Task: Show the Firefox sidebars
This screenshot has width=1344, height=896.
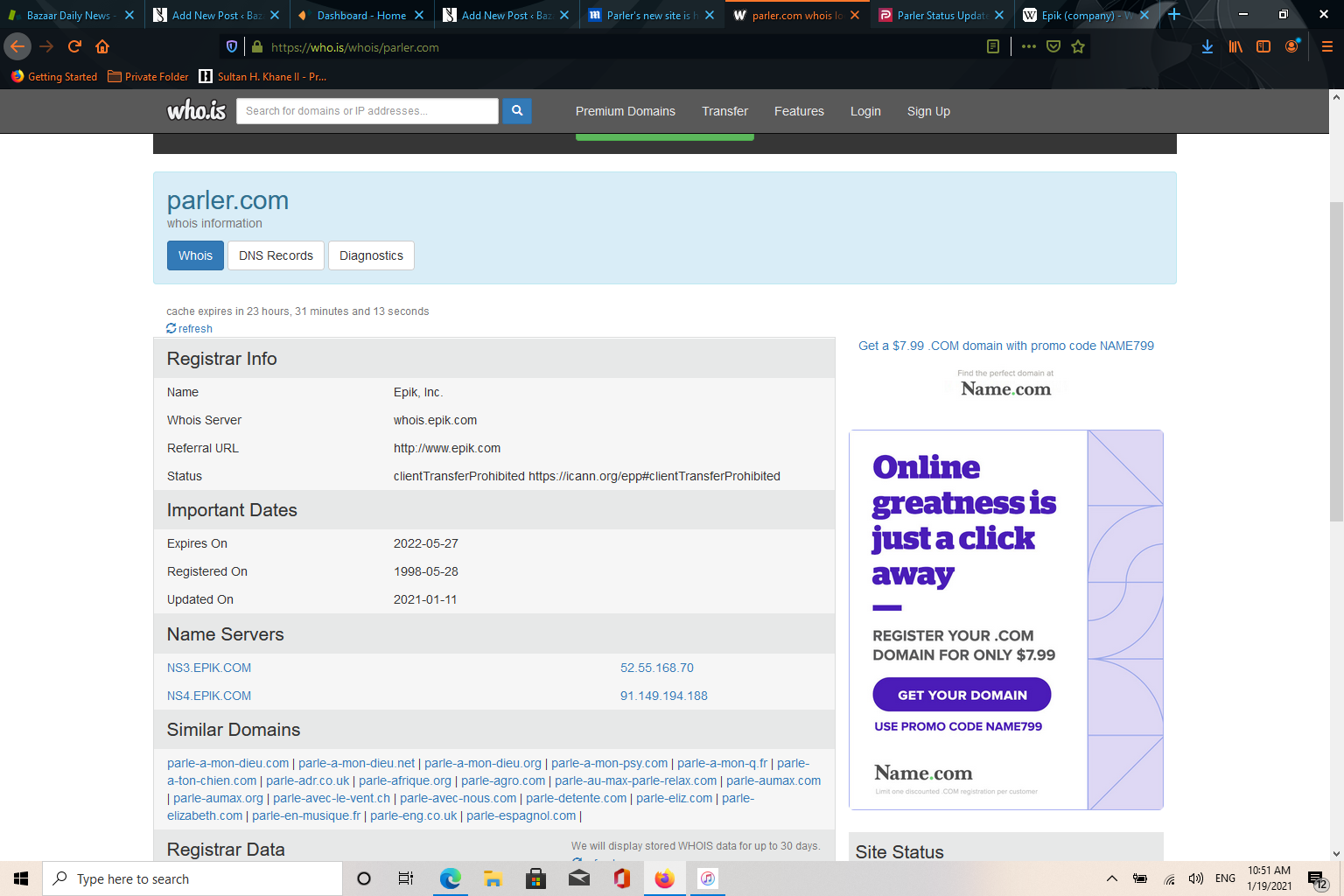Action: (x=1263, y=47)
